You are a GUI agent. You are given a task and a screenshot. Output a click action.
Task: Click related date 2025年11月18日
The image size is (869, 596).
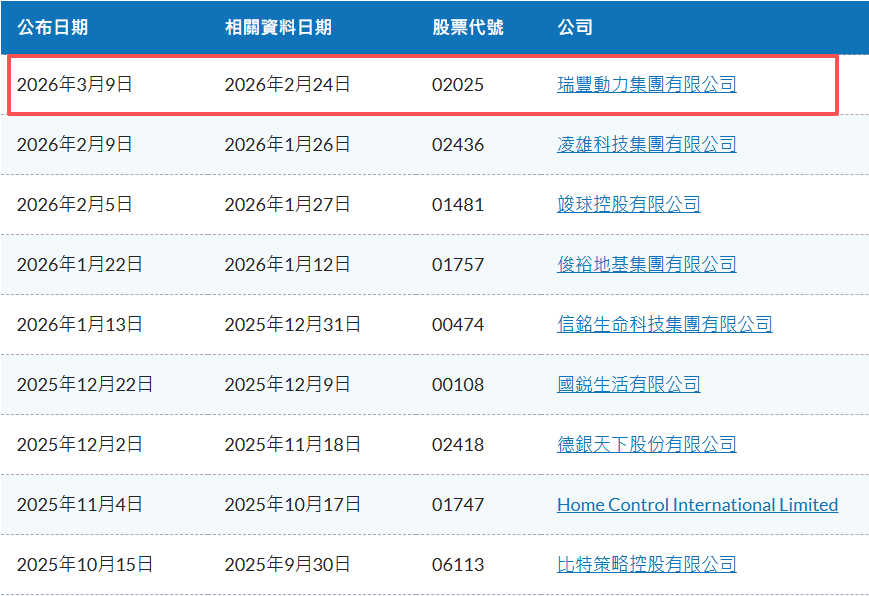[293, 444]
